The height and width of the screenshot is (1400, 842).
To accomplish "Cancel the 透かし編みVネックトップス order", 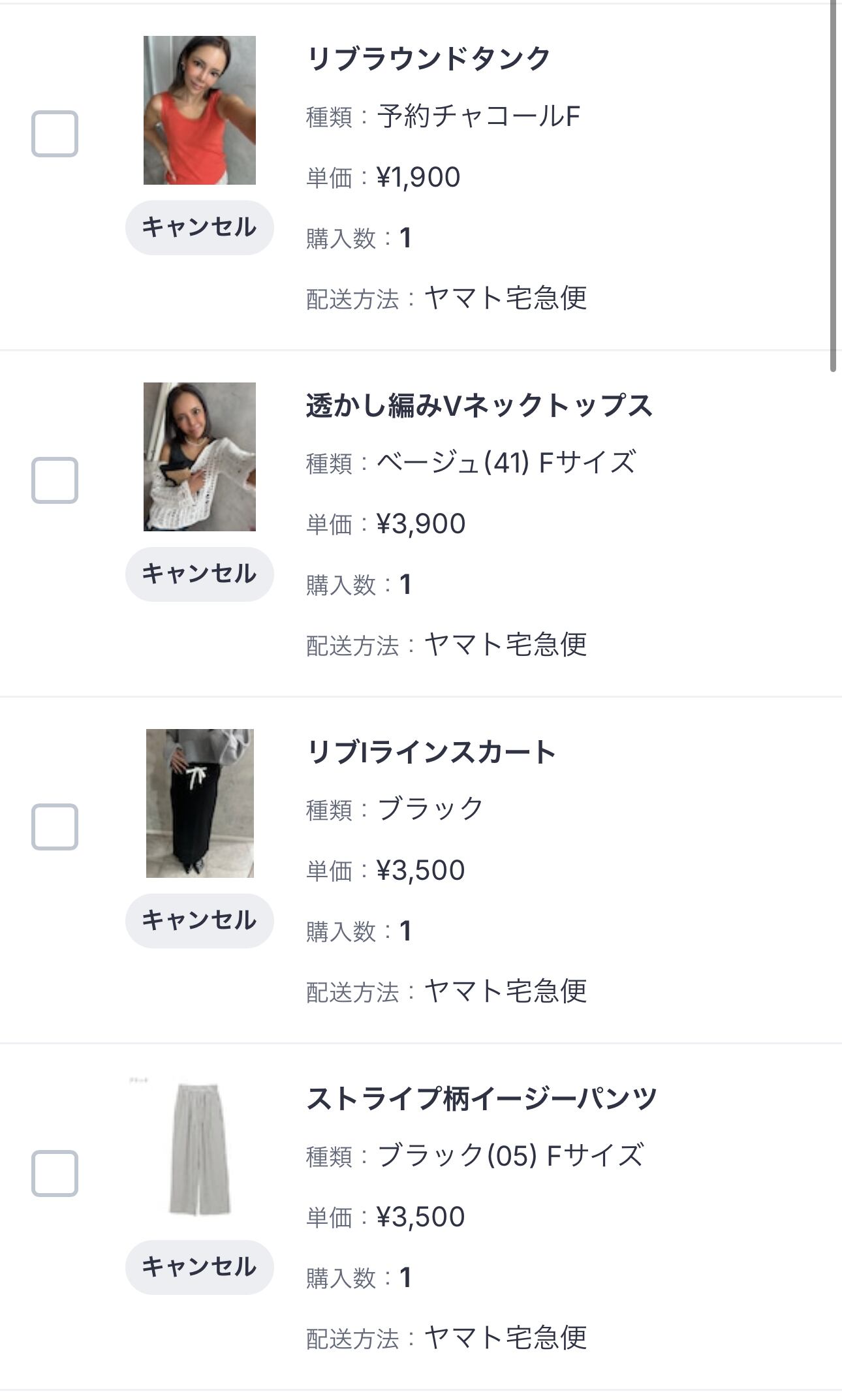I will [x=199, y=574].
